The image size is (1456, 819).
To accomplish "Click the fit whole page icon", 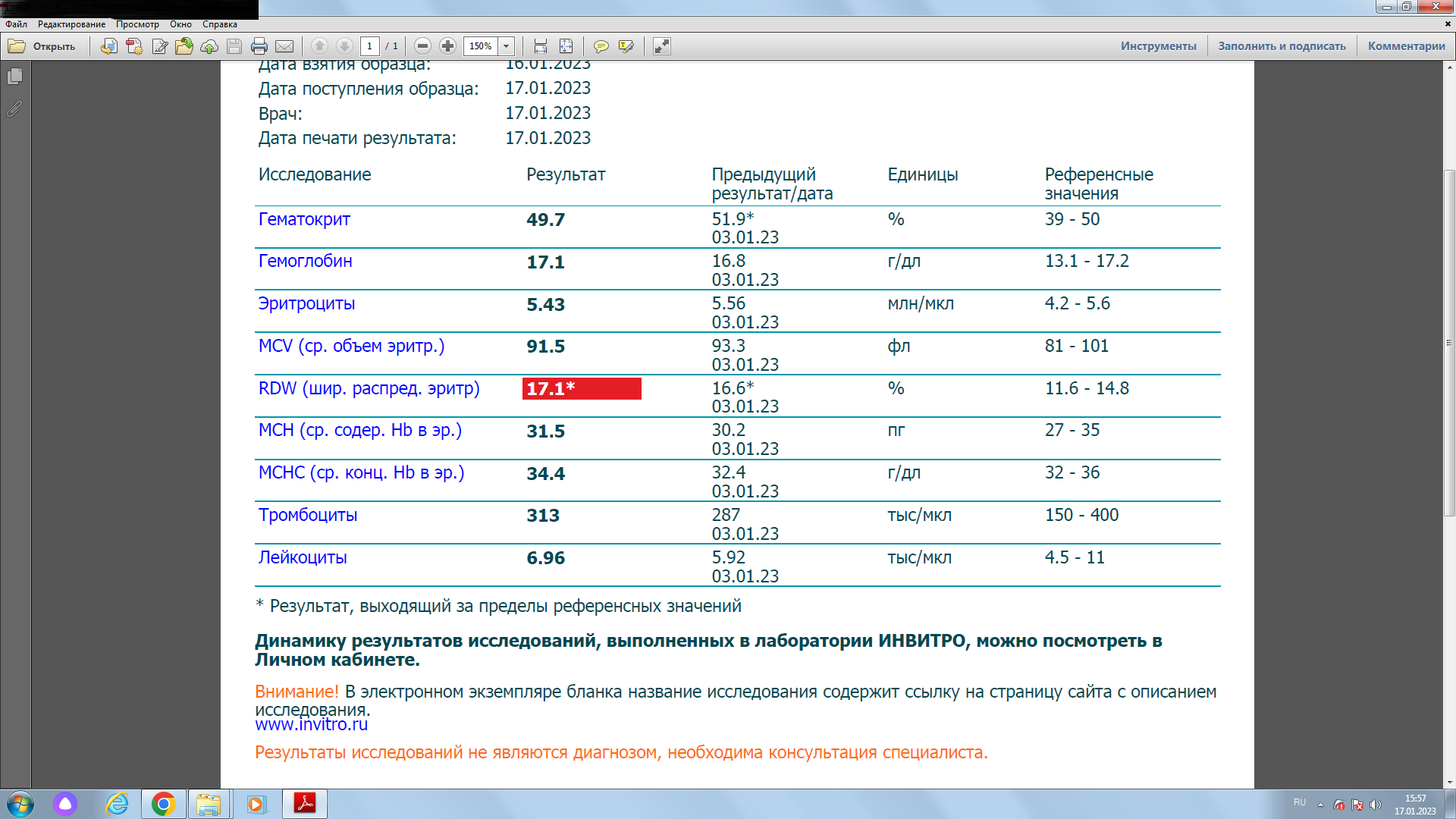I will (x=566, y=46).
